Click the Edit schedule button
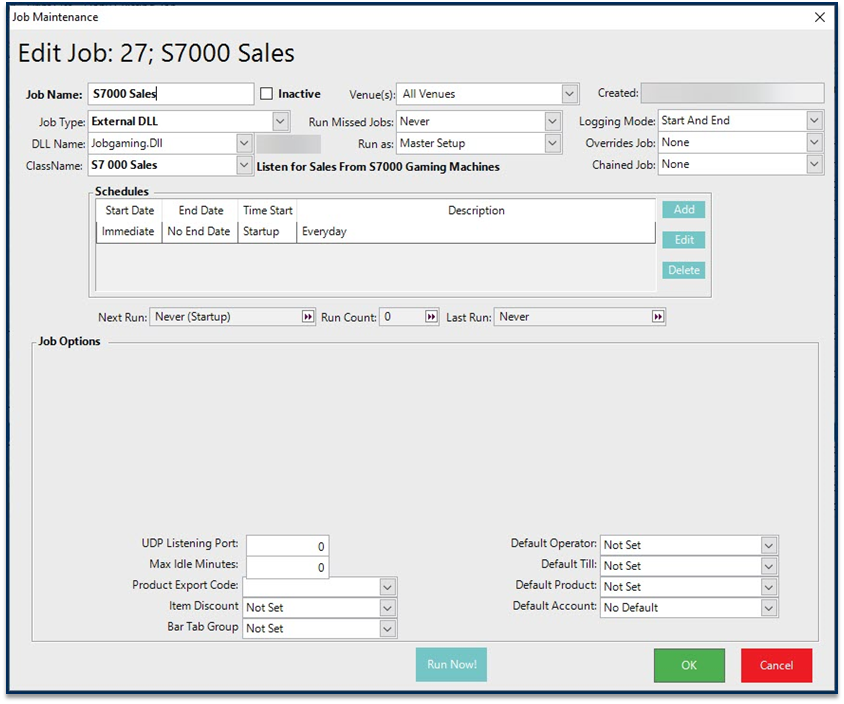Image resolution: width=844 pixels, height=704 pixels. click(x=684, y=240)
